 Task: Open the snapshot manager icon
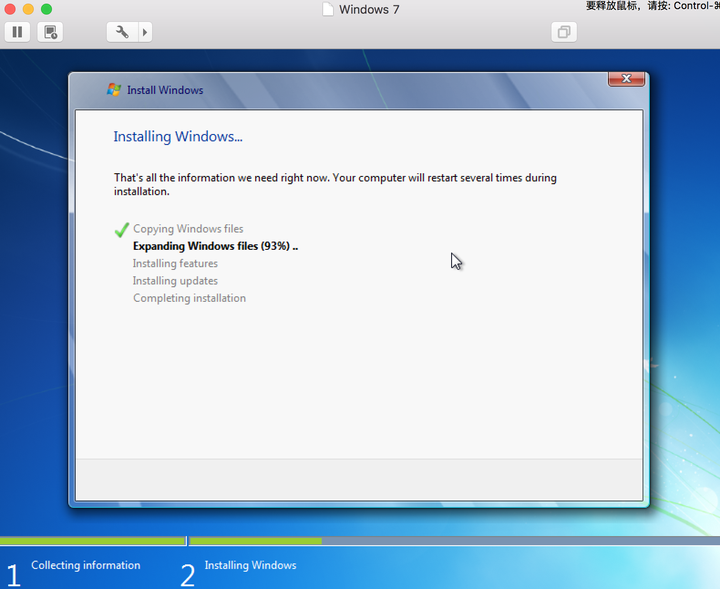coord(50,32)
